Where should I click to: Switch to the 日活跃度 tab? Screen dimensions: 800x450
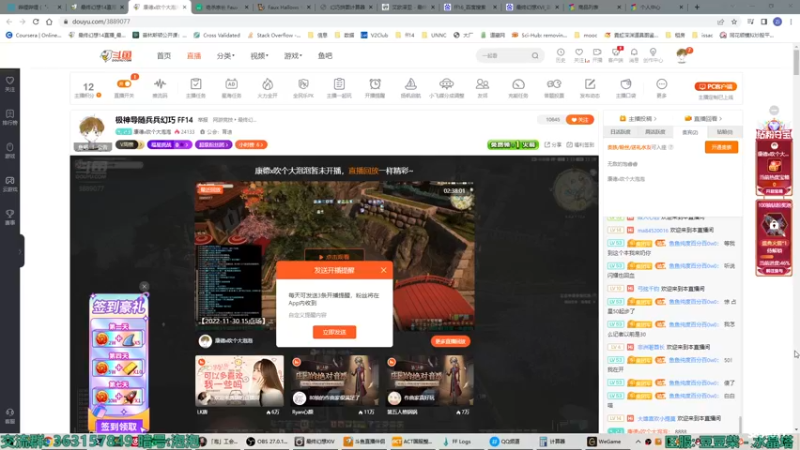(x=620, y=132)
